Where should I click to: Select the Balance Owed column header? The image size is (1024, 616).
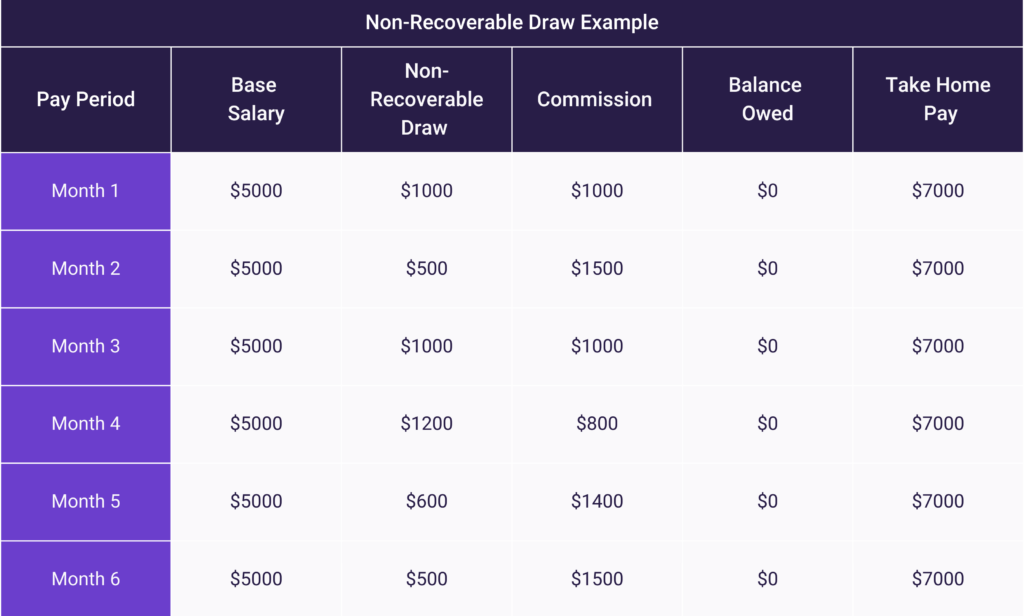coord(767,99)
